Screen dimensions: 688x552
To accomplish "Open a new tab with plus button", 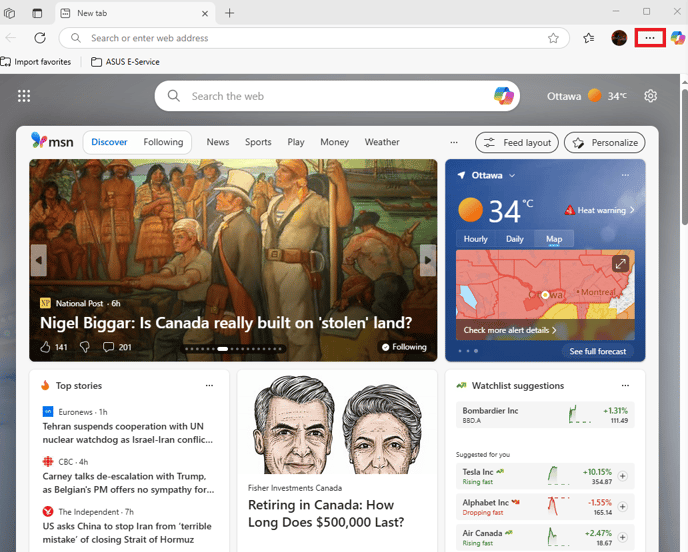I will click(229, 13).
